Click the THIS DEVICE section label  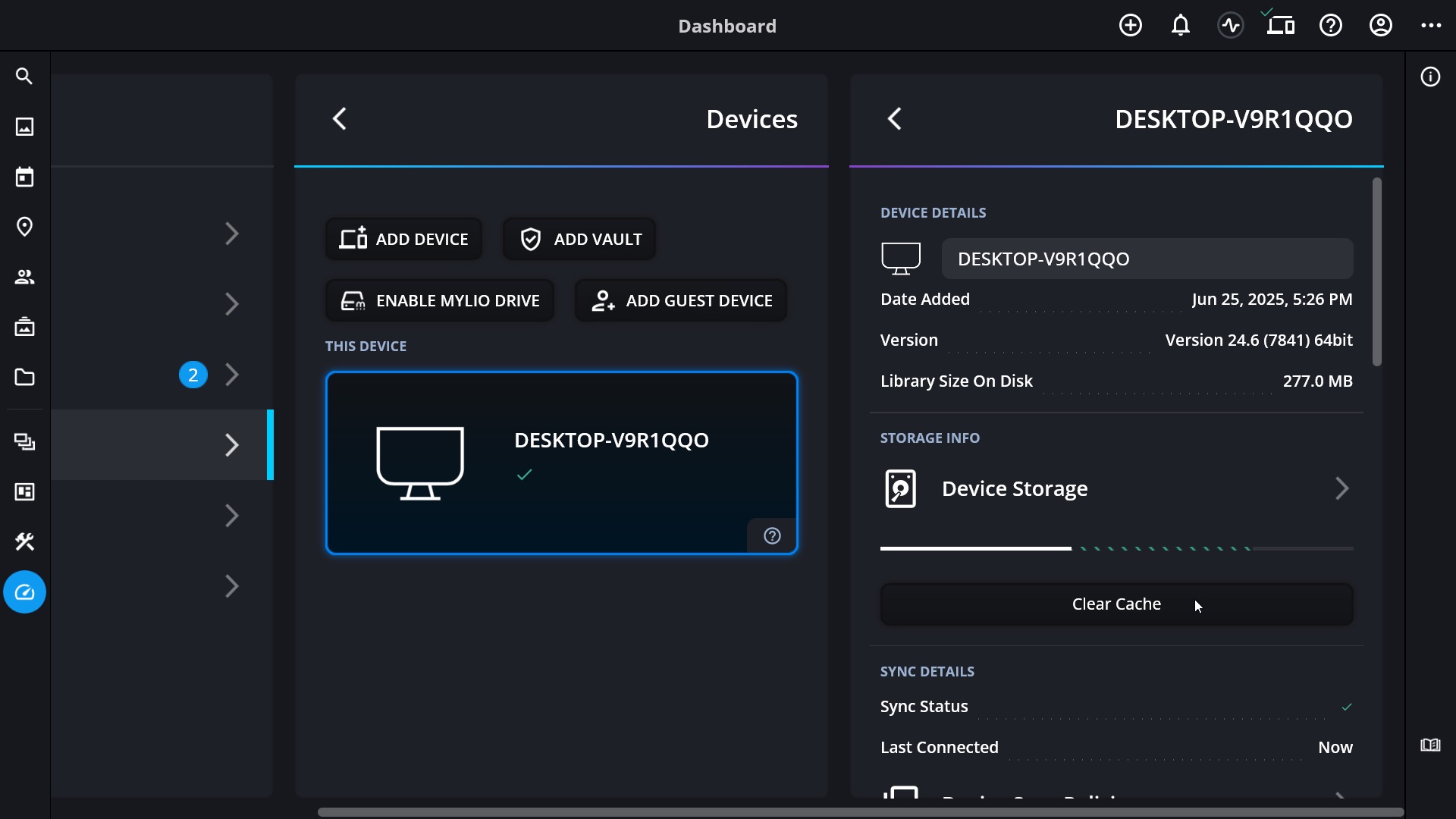pos(366,347)
